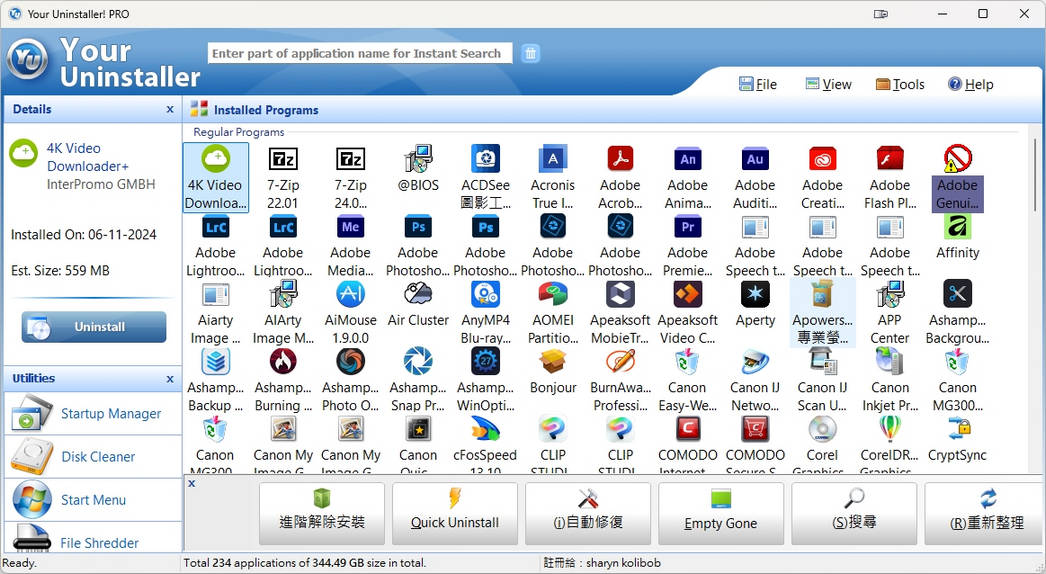Image resolution: width=1046 pixels, height=574 pixels.
Task: Select the Adobe Animate icon
Action: click(688, 159)
